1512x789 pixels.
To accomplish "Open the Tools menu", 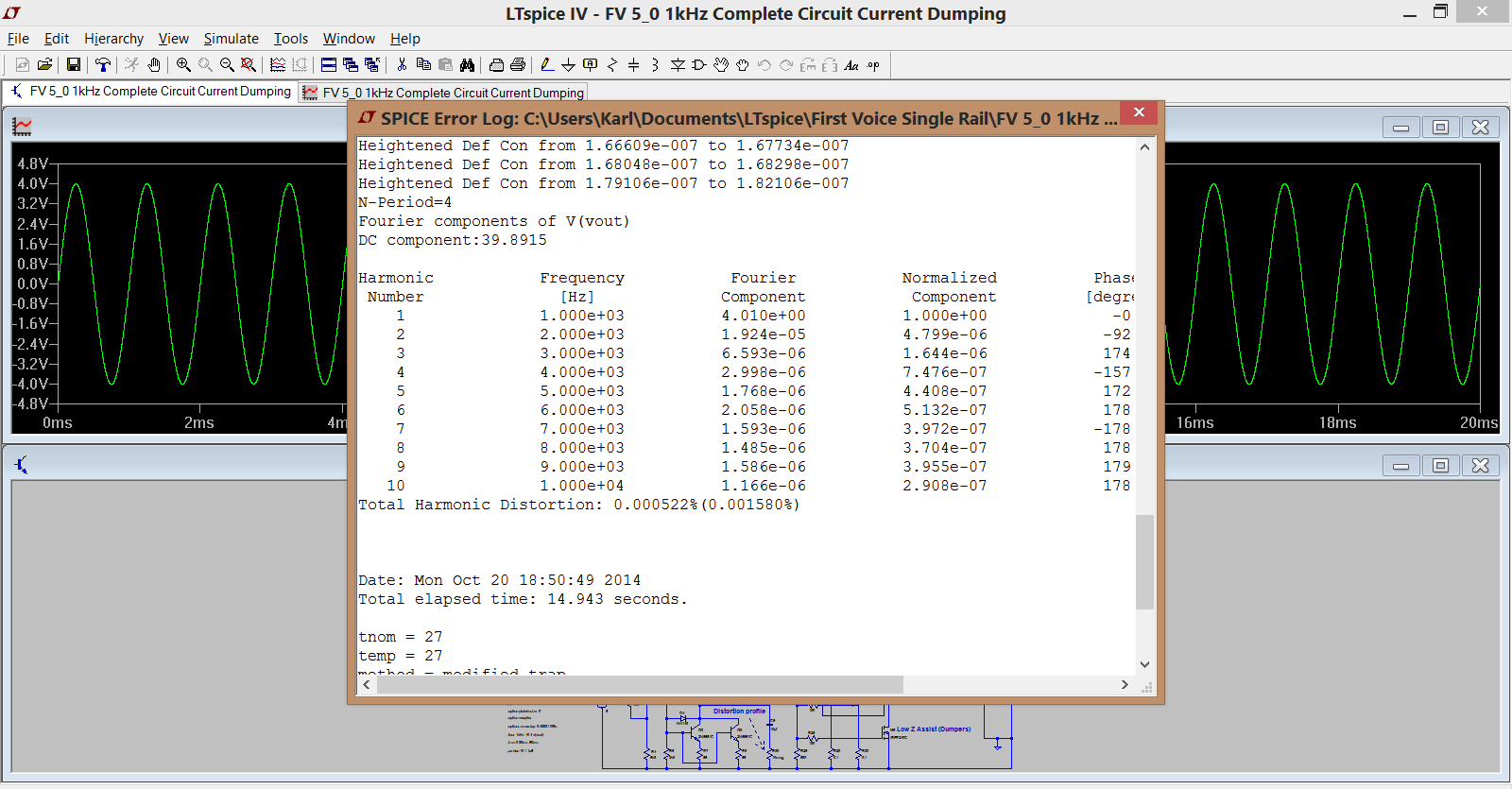I will 291,39.
